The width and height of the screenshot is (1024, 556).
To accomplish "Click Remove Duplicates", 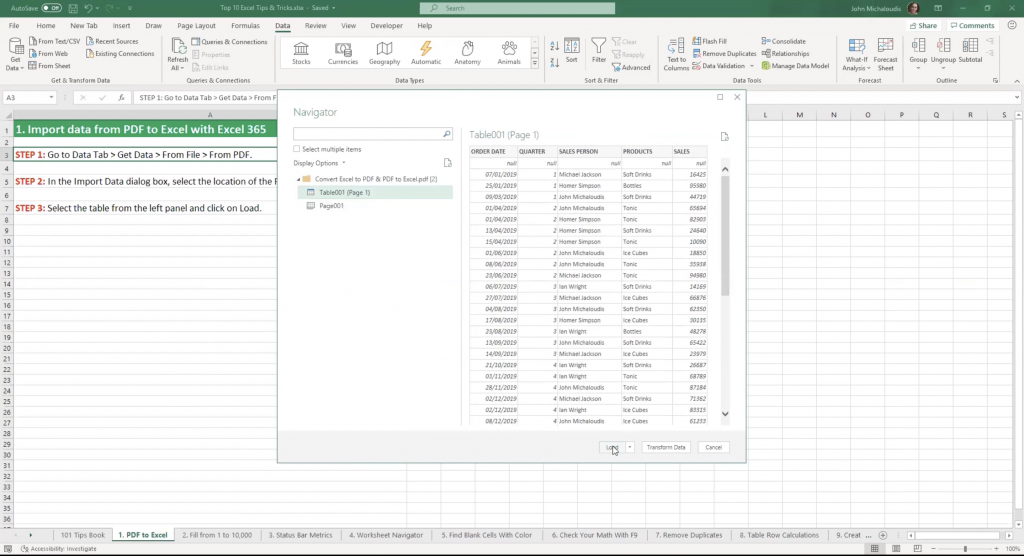I will [724, 54].
